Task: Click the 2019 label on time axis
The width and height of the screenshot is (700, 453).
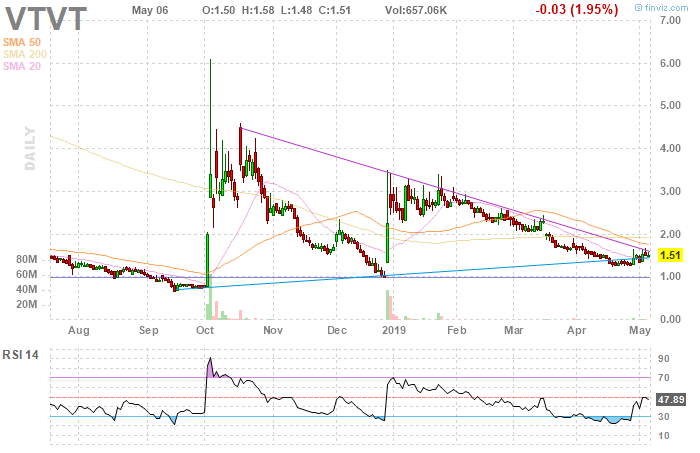Action: click(x=394, y=330)
